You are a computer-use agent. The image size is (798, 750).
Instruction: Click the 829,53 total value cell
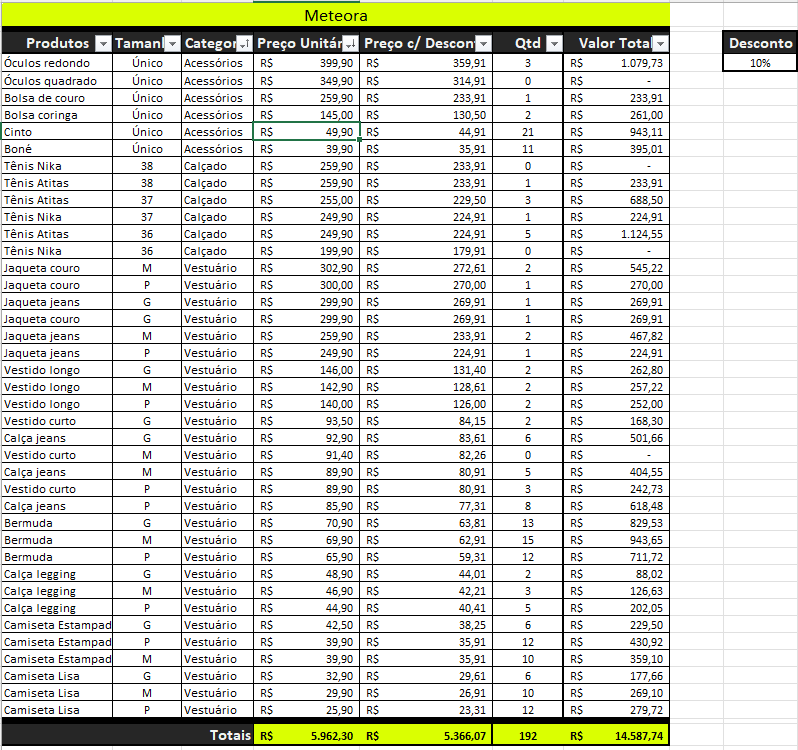tap(616, 523)
